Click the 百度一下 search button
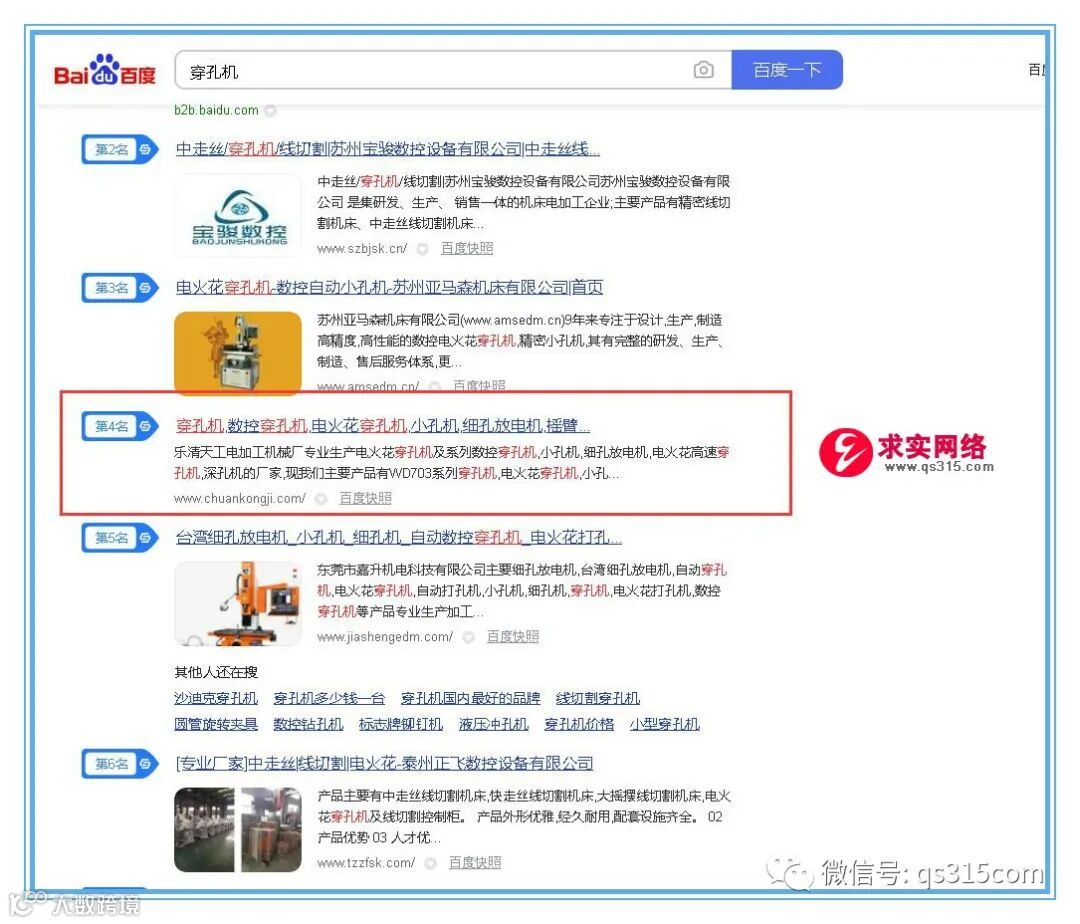The width and height of the screenshot is (1080, 924). tap(787, 70)
